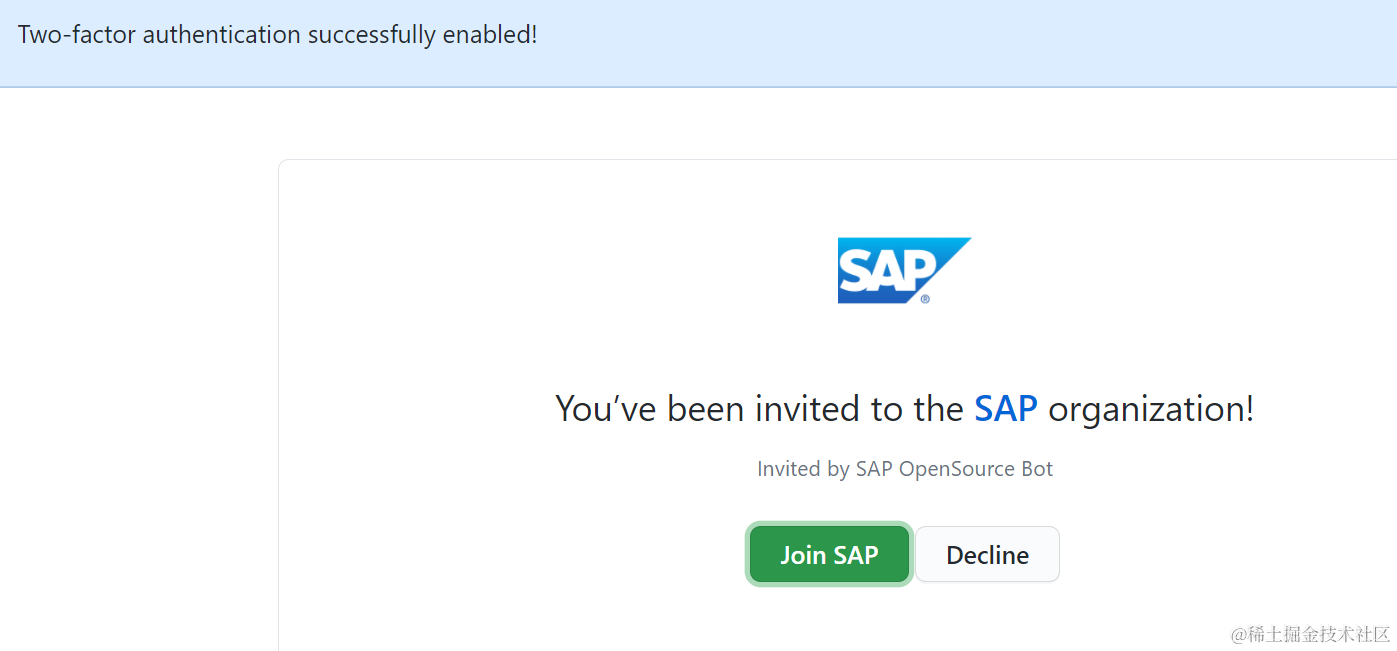Viewport: 1397px width, 651px height.
Task: Click the "SAP OpenSource Bot" inviter name
Action: point(954,469)
